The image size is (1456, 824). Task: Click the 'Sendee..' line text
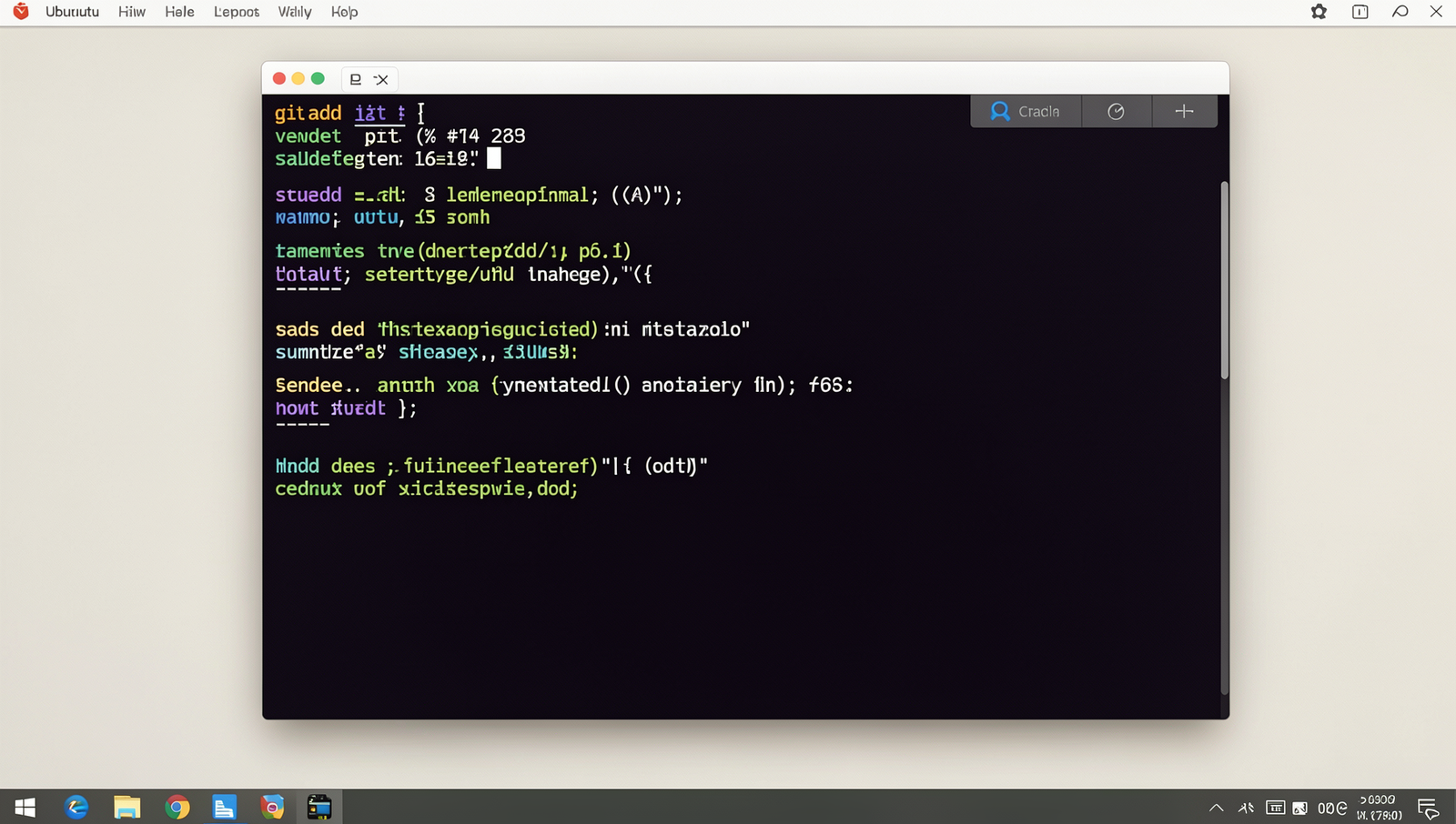(x=564, y=385)
